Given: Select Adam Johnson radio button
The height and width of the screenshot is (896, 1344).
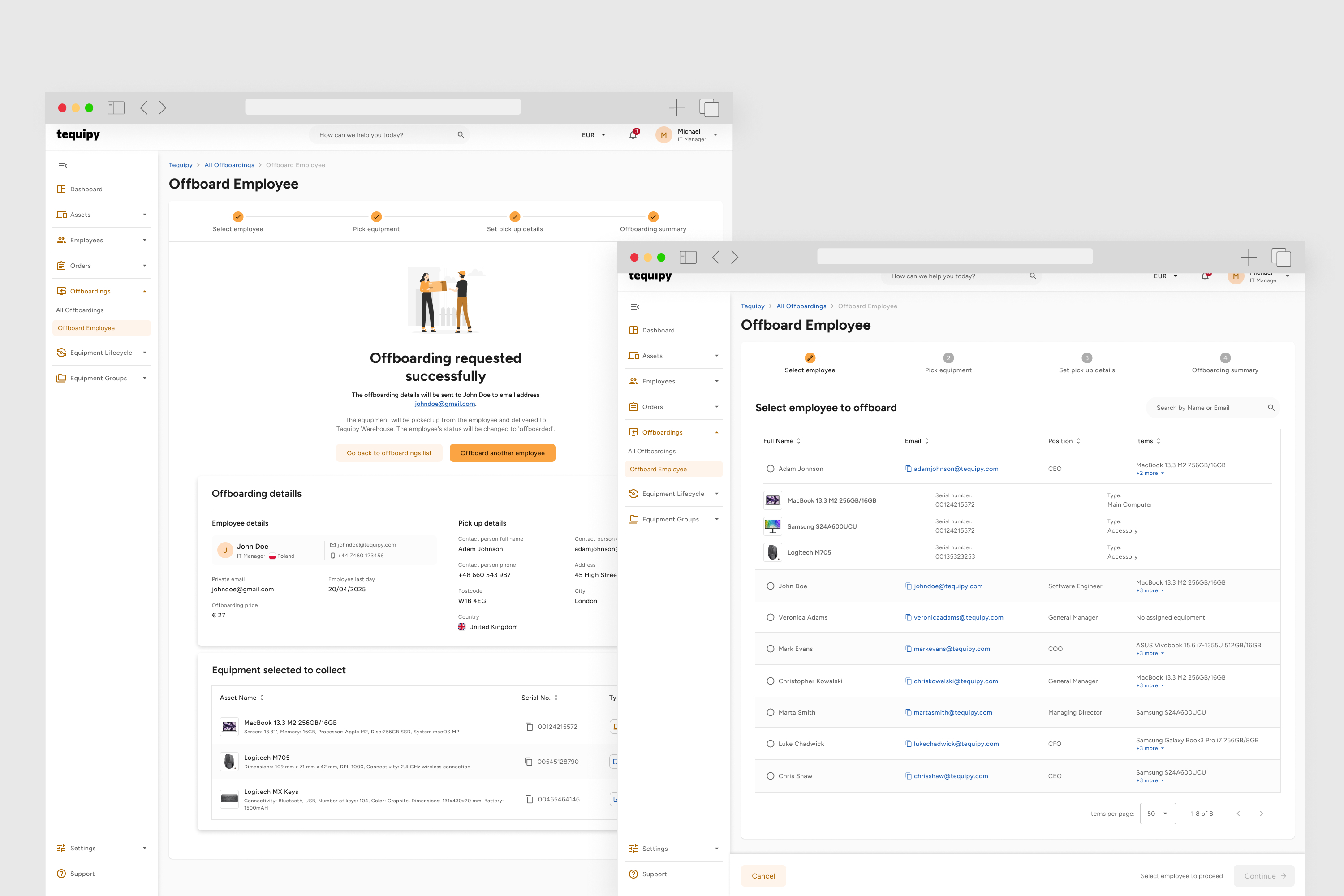Looking at the screenshot, I should (x=770, y=469).
